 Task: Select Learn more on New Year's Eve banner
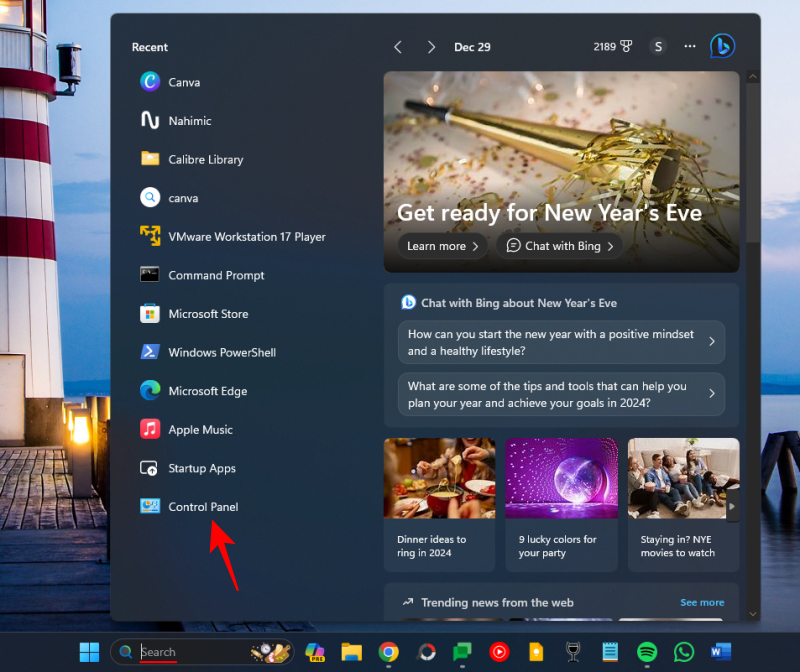click(x=441, y=245)
